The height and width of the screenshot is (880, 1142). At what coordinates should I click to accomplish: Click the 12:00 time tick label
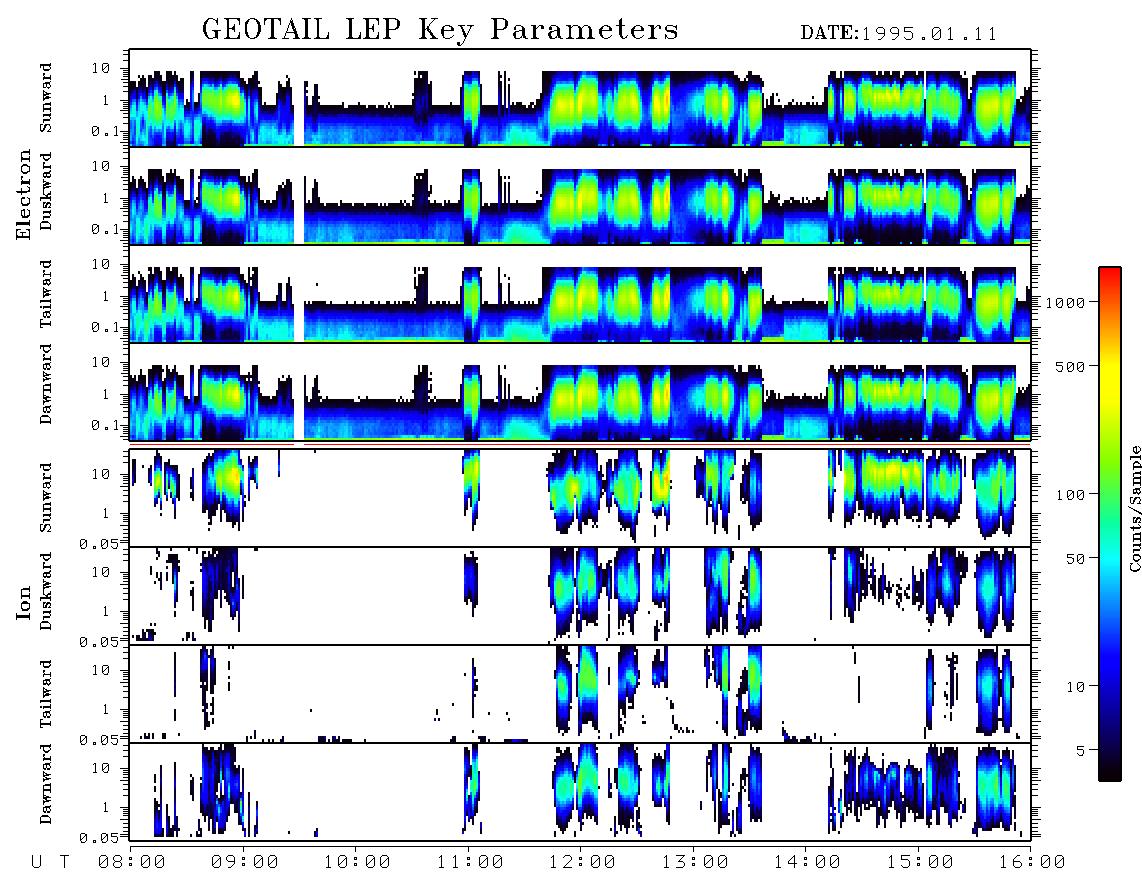(582, 862)
